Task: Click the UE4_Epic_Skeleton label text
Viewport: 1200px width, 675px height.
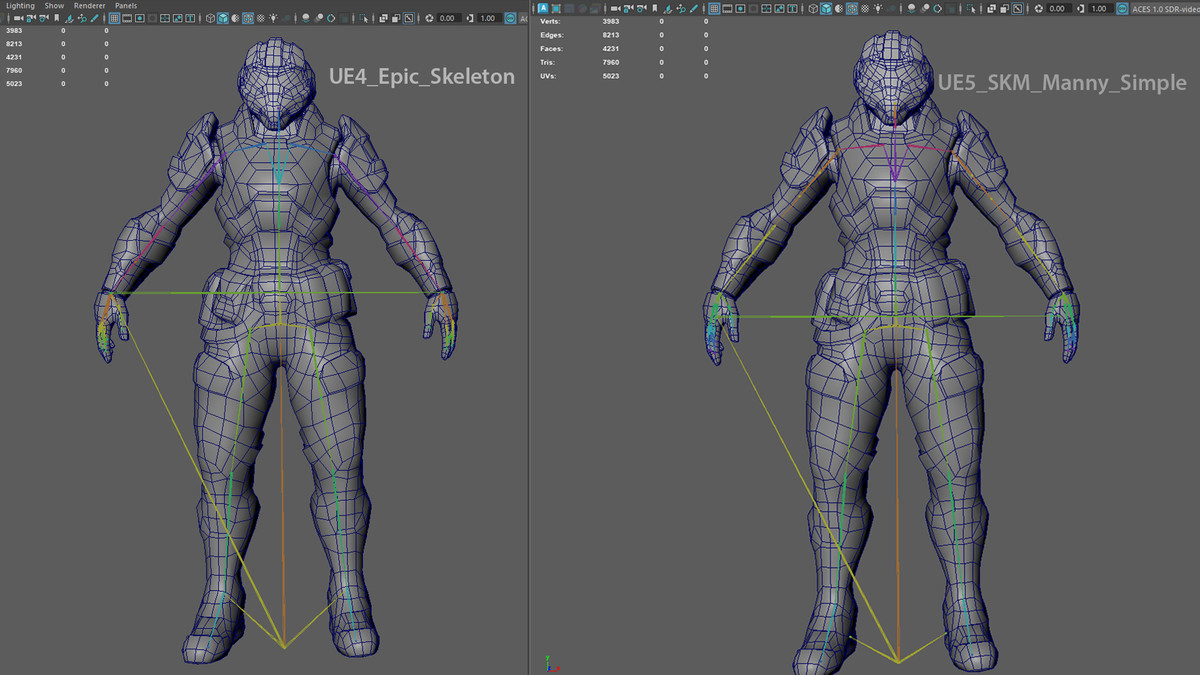Action: [422, 77]
